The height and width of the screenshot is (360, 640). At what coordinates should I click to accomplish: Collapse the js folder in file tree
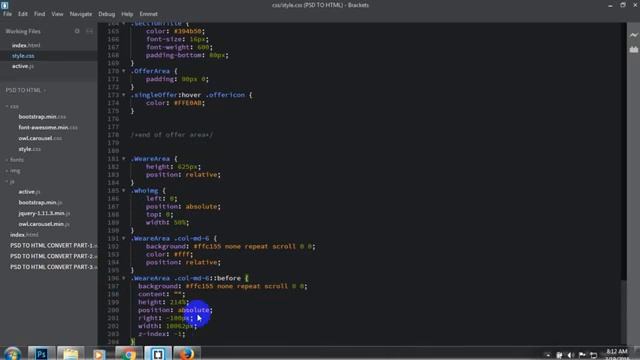(11, 181)
